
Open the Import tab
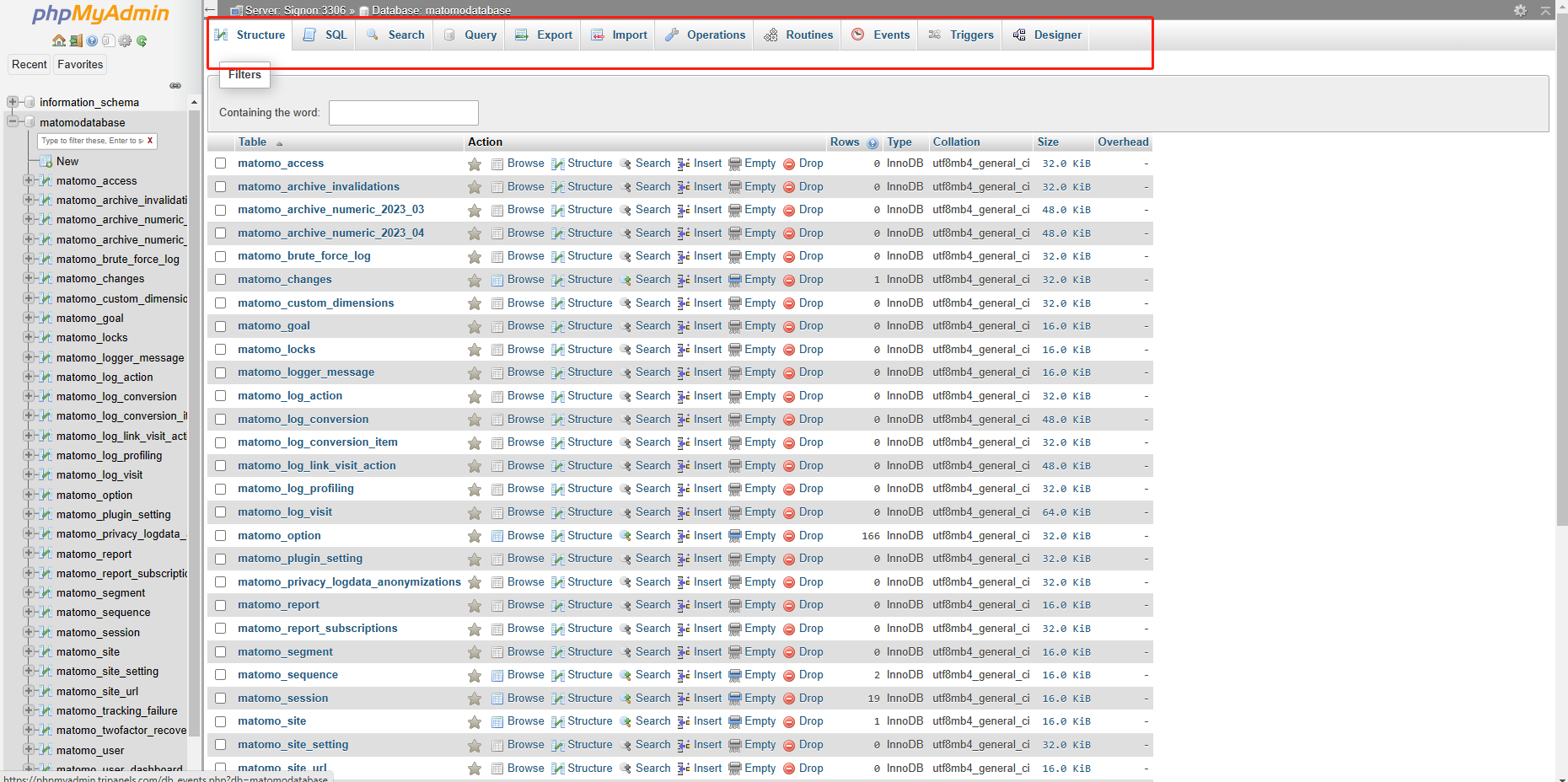pyautogui.click(x=619, y=35)
